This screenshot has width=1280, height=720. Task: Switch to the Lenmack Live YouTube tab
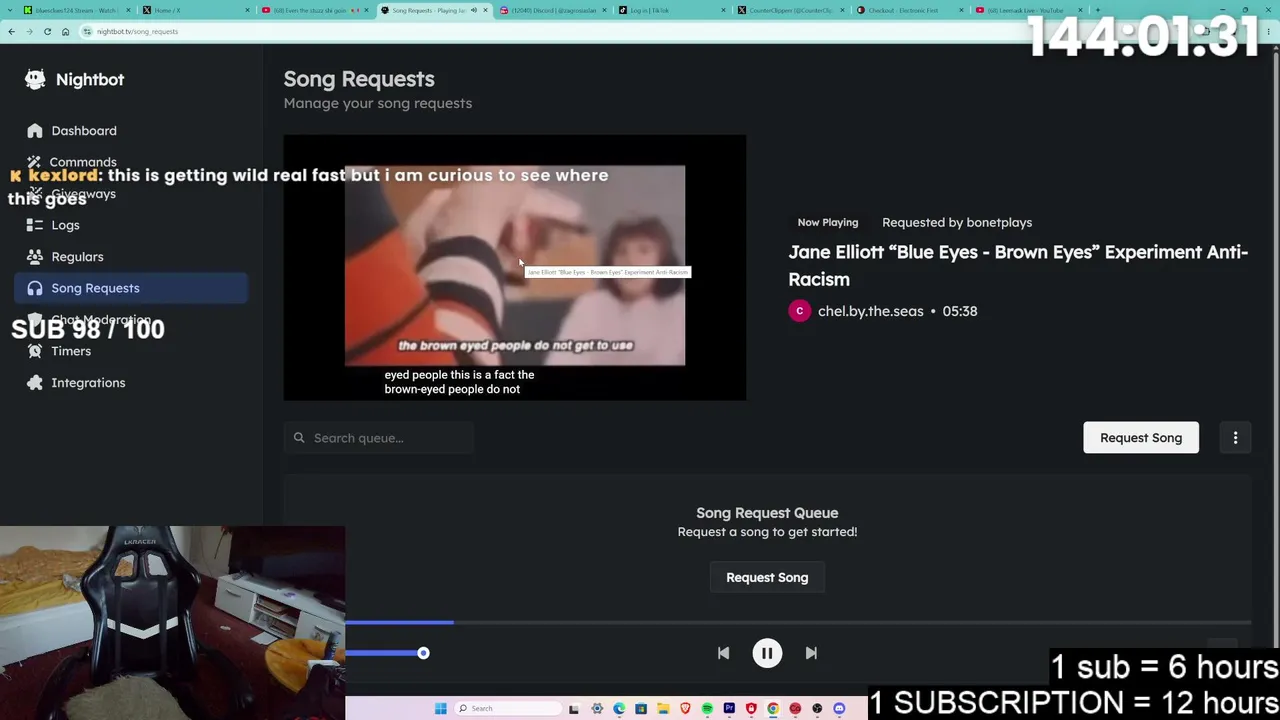(x=1027, y=10)
